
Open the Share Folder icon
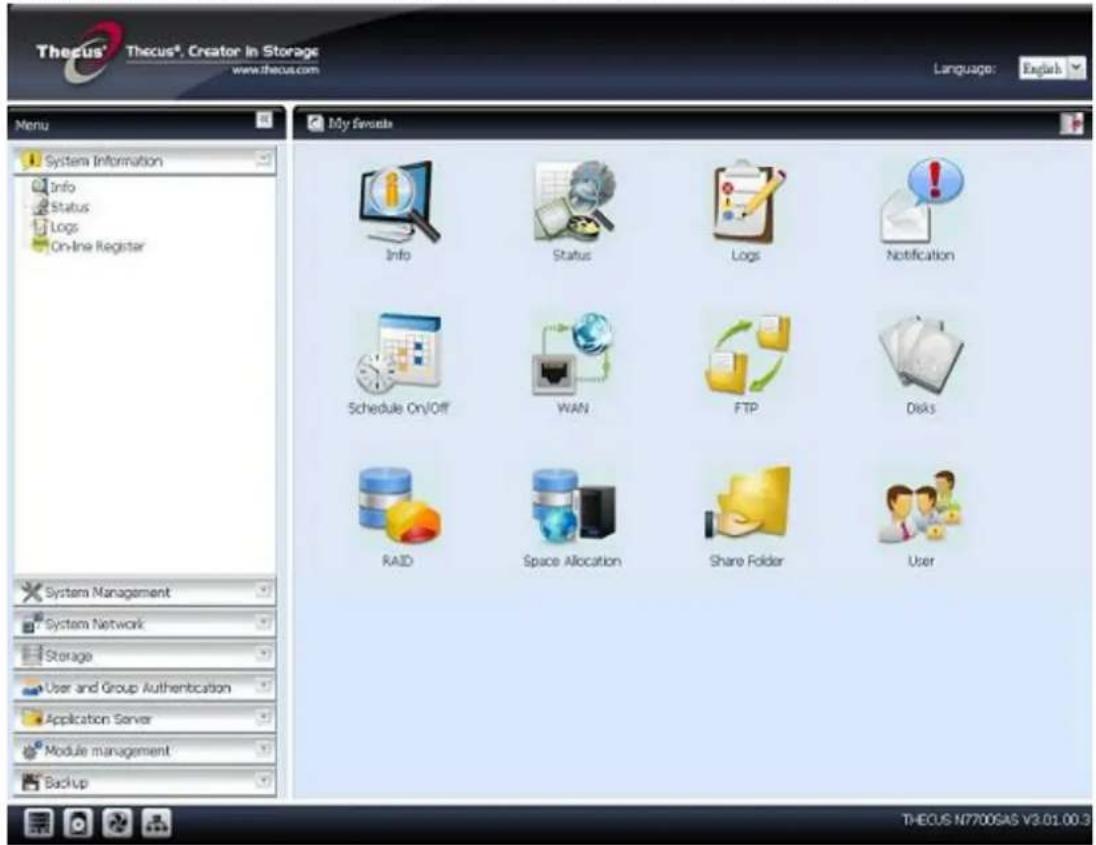click(x=746, y=510)
